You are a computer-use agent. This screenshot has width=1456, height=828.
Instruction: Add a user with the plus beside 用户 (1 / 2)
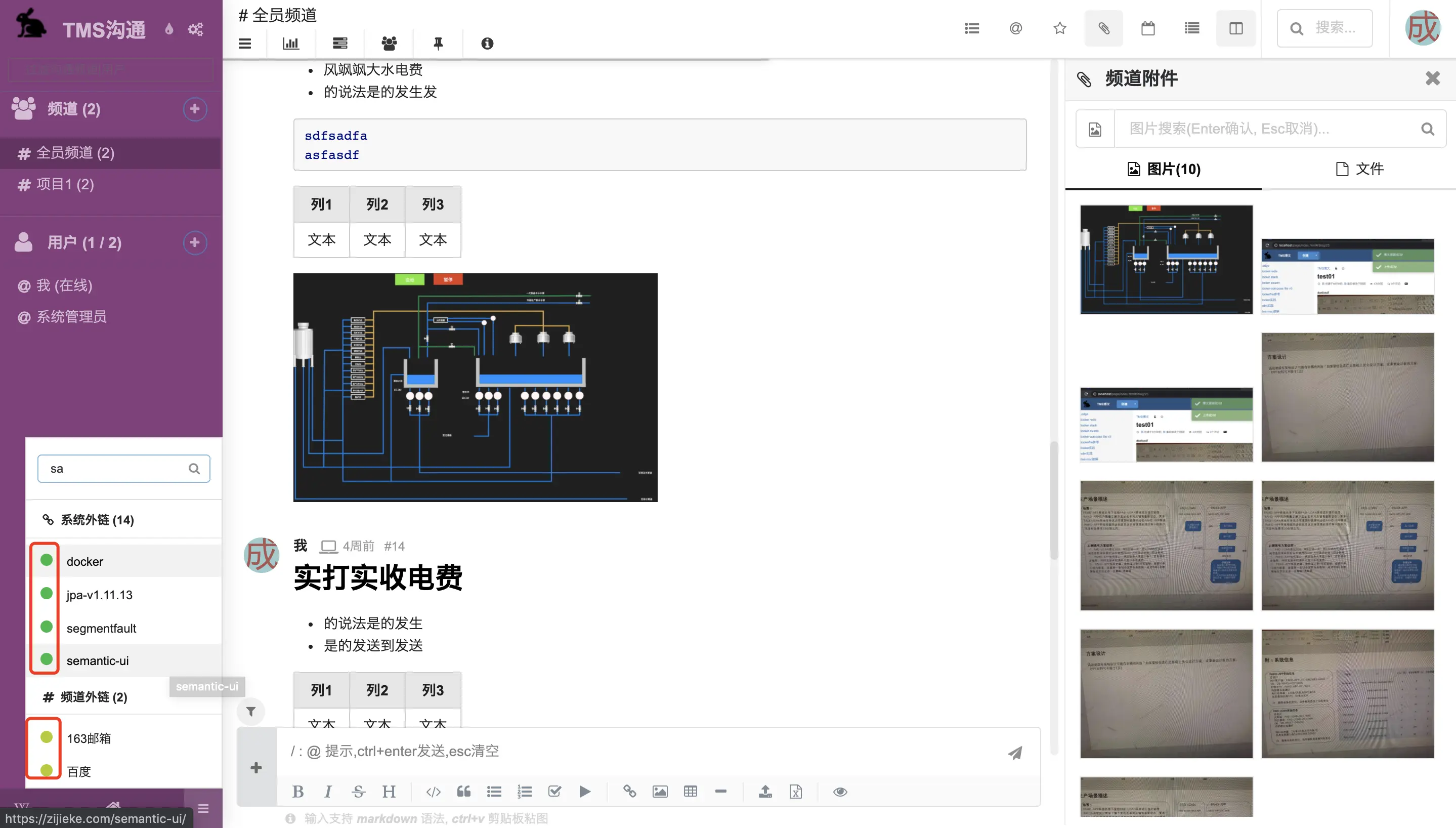[x=194, y=243]
